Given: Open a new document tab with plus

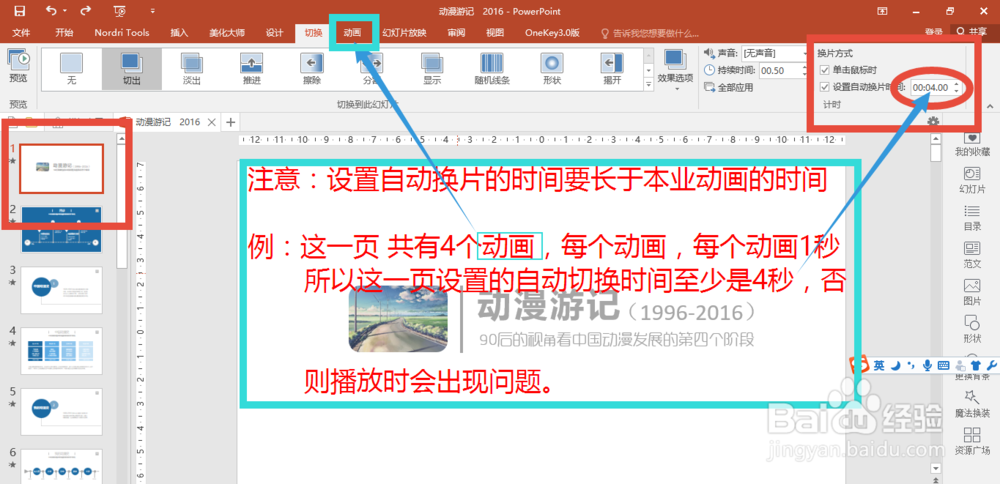Looking at the screenshot, I should tap(231, 122).
